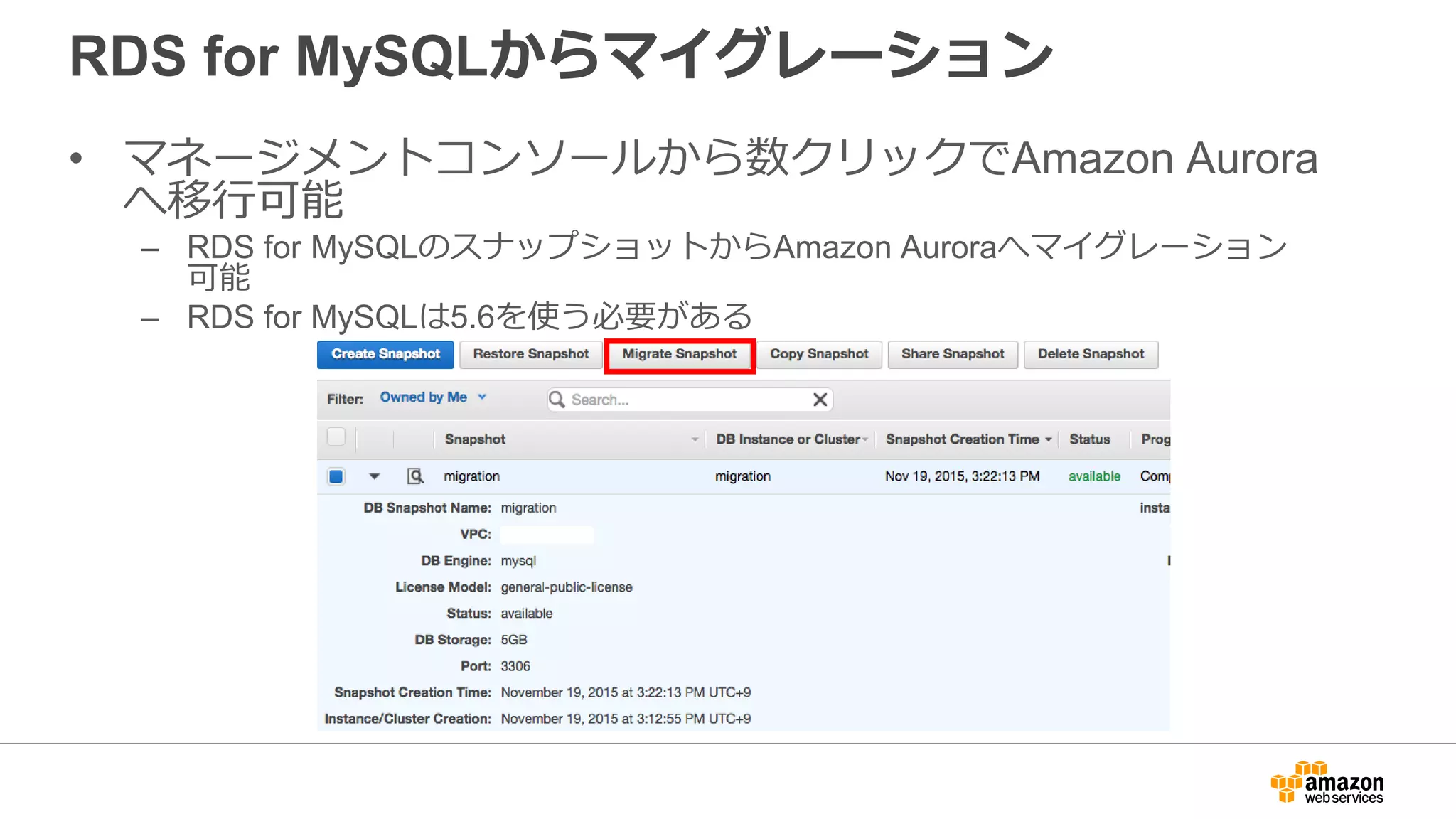Click the Status column header

coord(1089,439)
